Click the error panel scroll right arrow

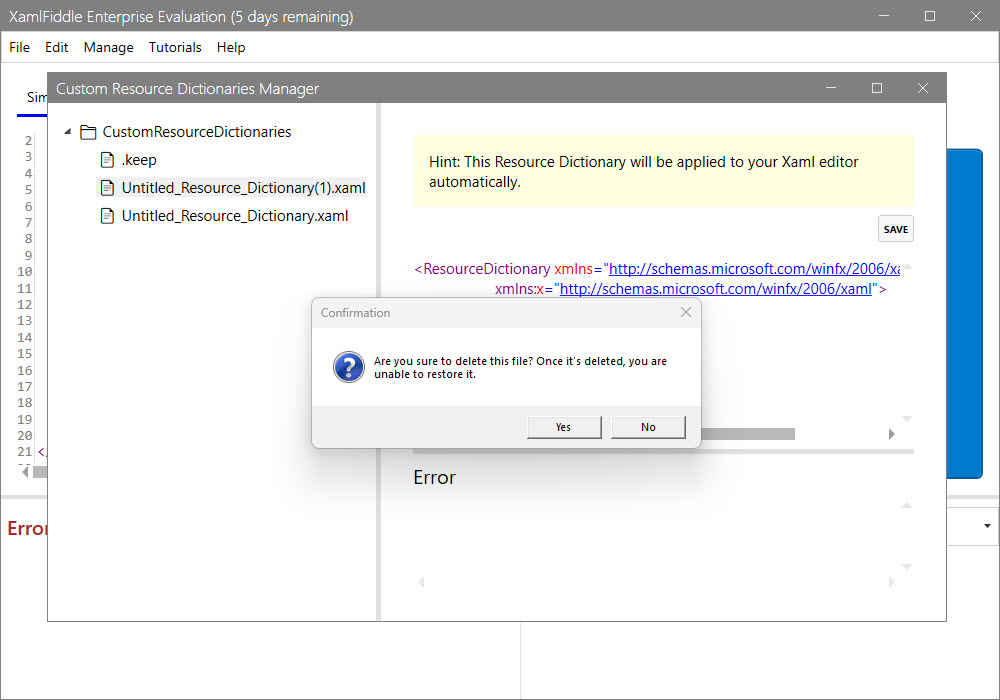point(892,582)
